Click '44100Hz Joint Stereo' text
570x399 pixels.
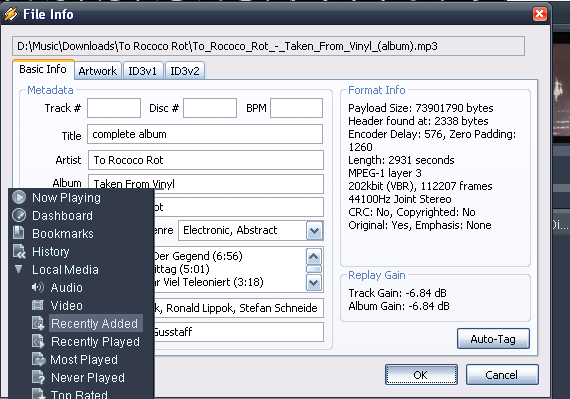(400, 199)
